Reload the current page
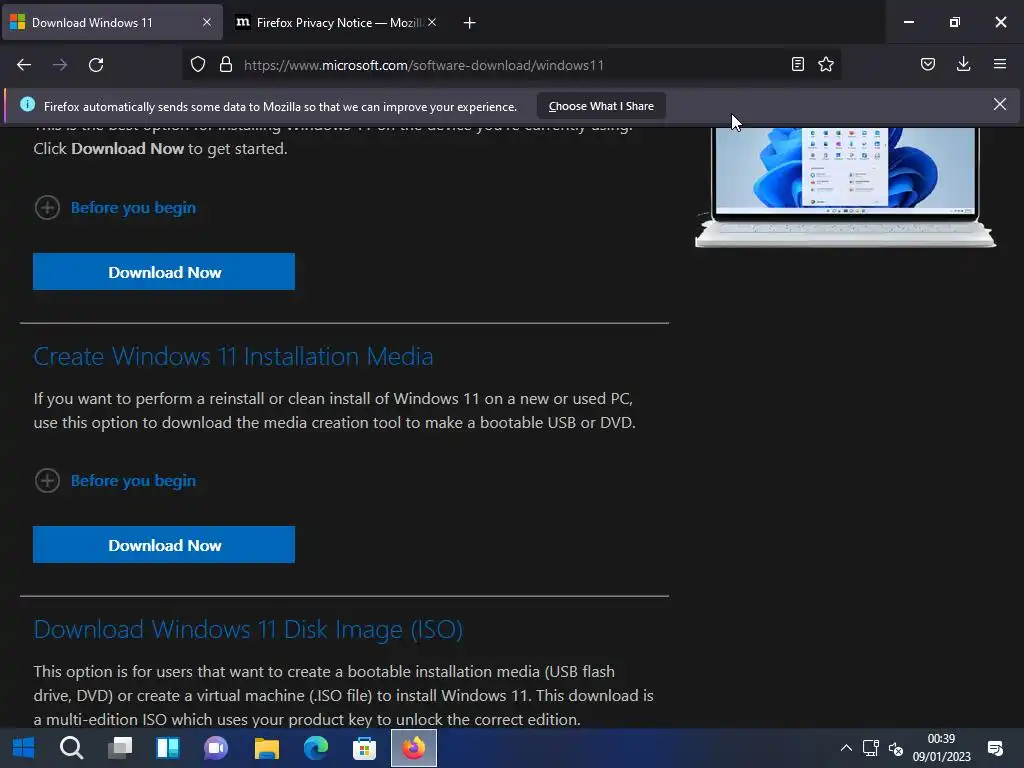The image size is (1024, 768). tap(96, 65)
